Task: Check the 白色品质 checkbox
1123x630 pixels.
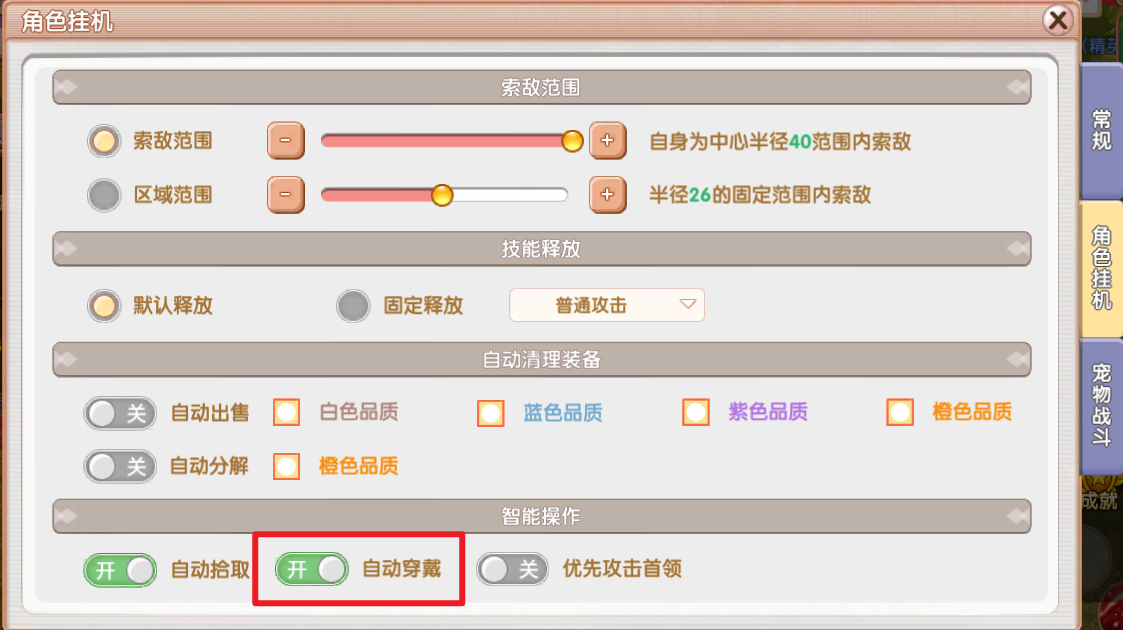Action: (x=287, y=412)
